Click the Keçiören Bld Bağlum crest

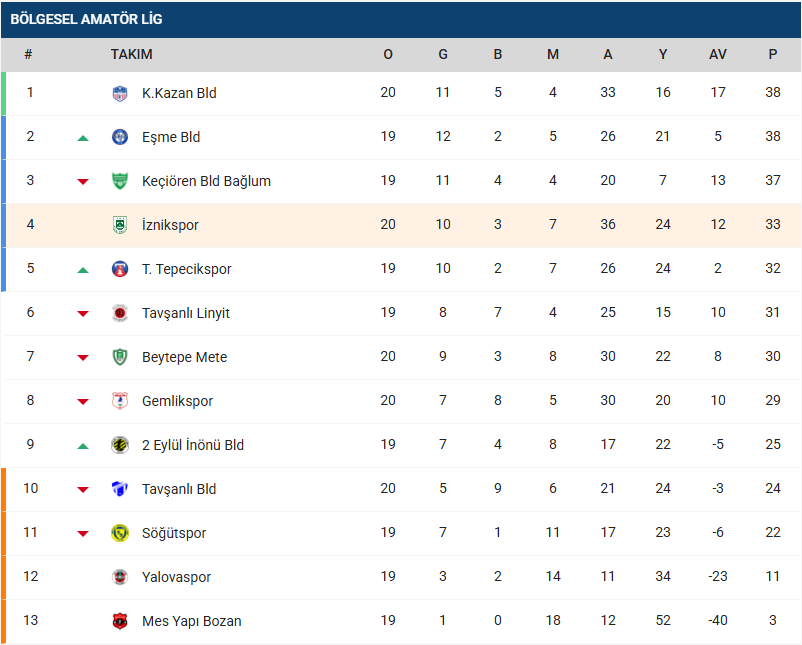point(120,181)
